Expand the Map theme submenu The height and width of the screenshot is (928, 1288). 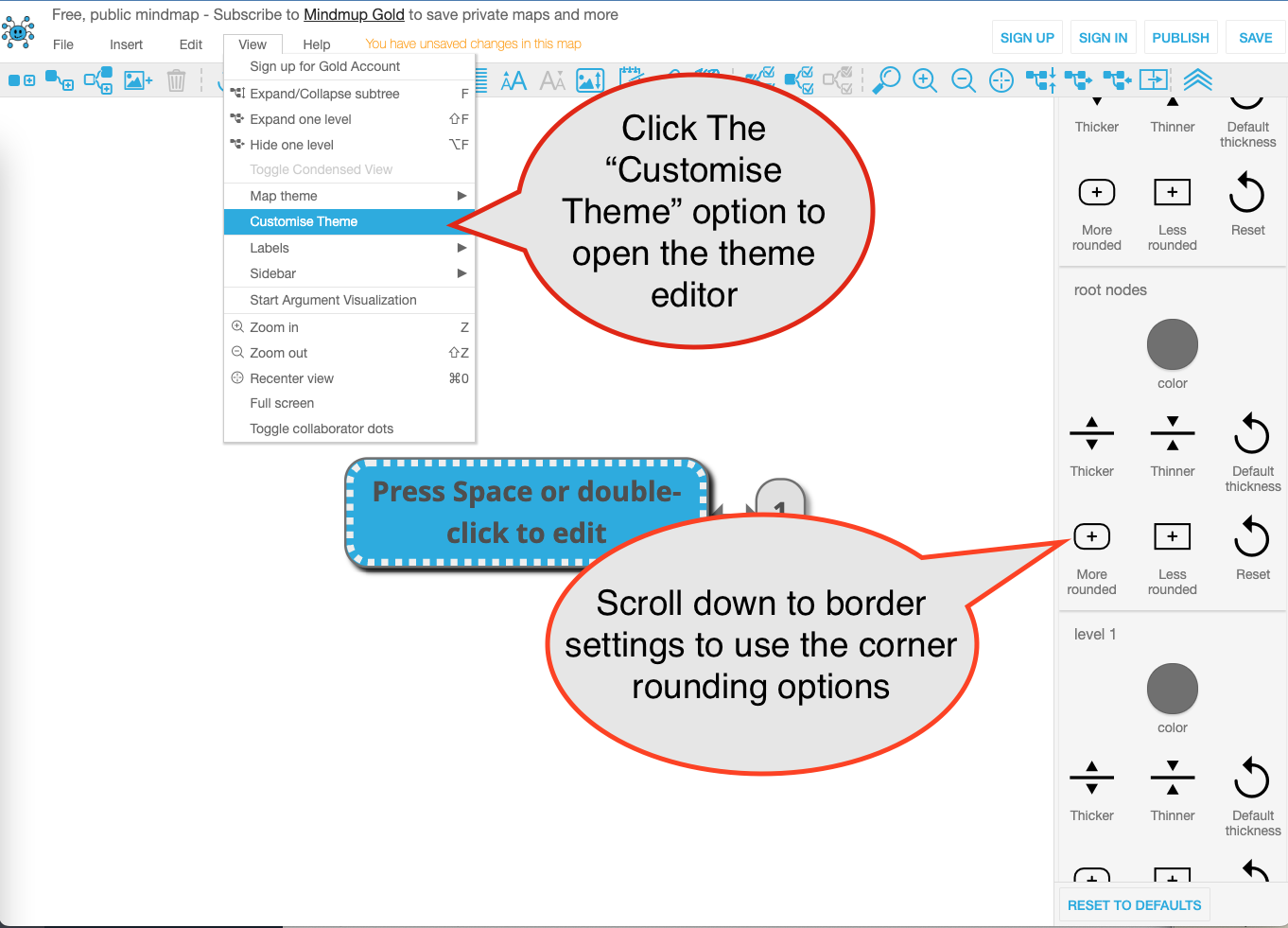tap(349, 196)
